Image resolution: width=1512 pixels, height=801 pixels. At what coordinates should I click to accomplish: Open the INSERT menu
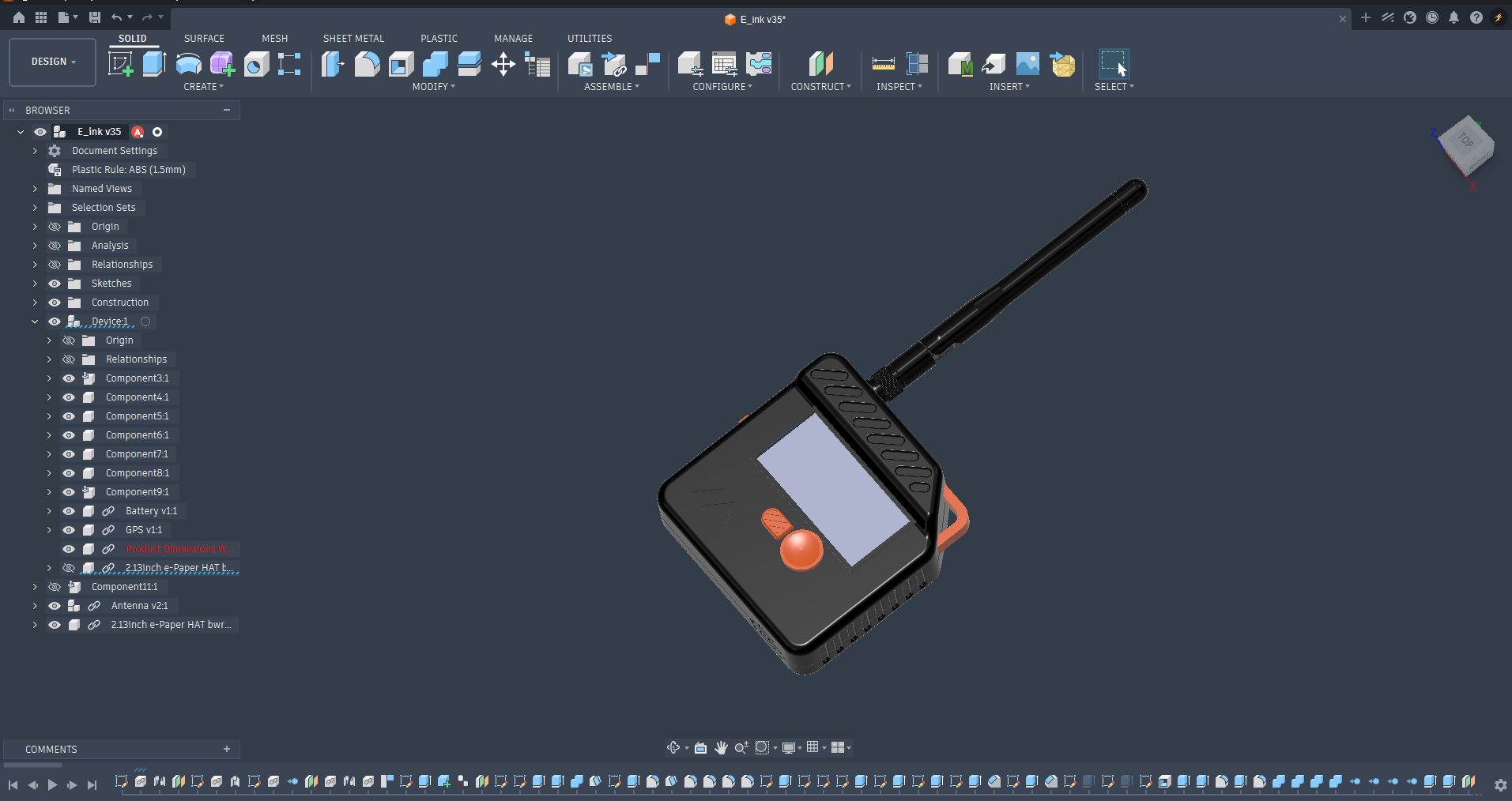click(x=1009, y=87)
